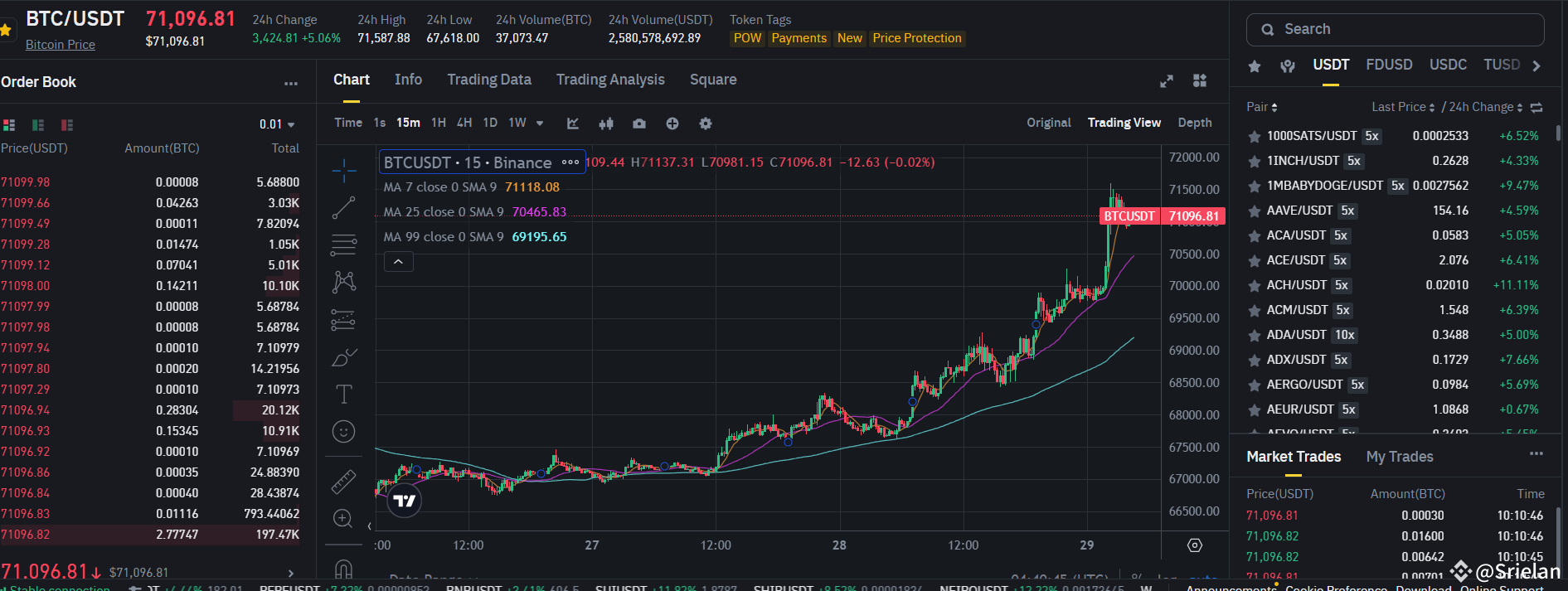The image size is (1568, 591).
Task: Show buy orders only order book view
Action: point(38,125)
